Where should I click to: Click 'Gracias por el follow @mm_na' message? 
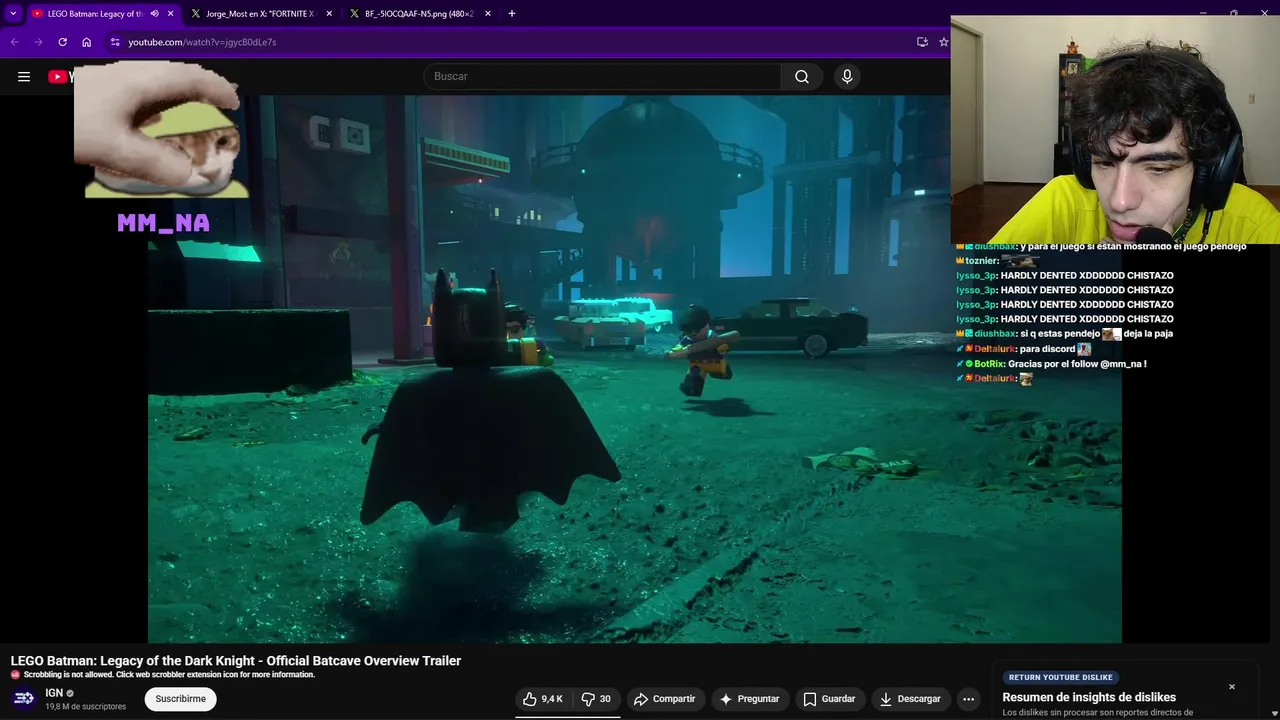pyautogui.click(x=1077, y=364)
